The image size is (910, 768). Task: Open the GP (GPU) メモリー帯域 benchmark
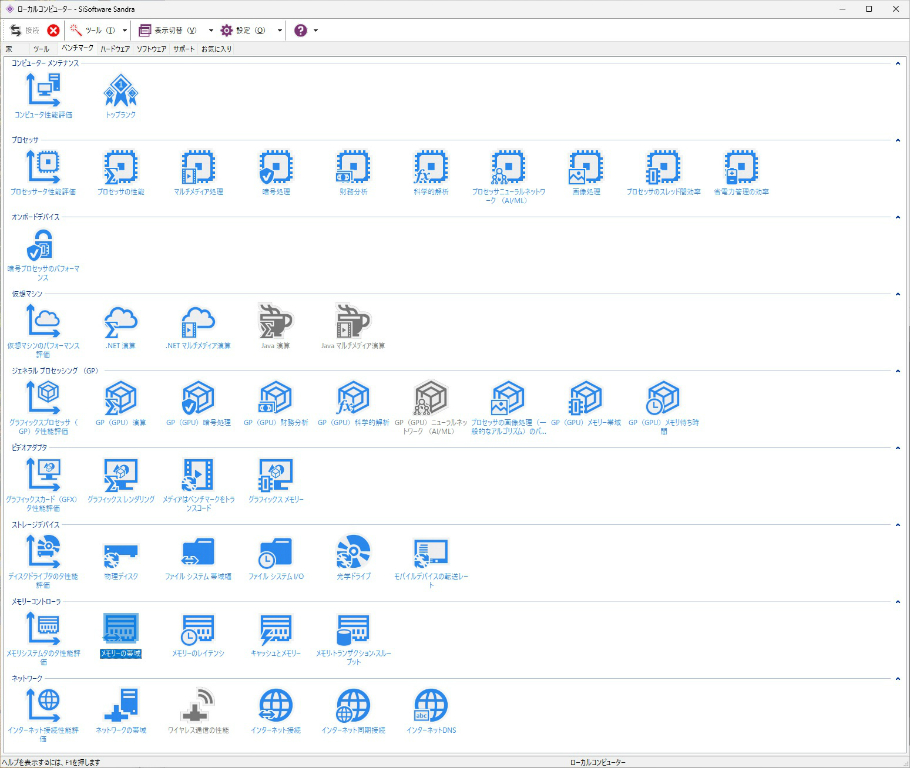pyautogui.click(x=586, y=403)
